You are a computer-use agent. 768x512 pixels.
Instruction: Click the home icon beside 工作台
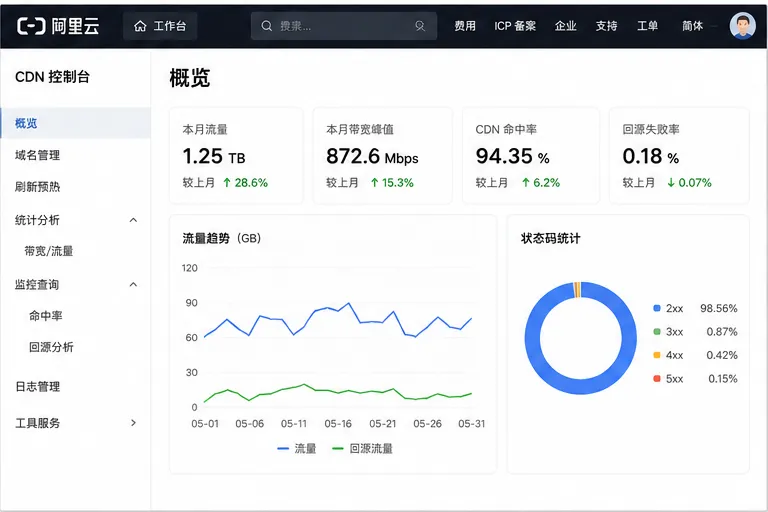pyautogui.click(x=140, y=26)
